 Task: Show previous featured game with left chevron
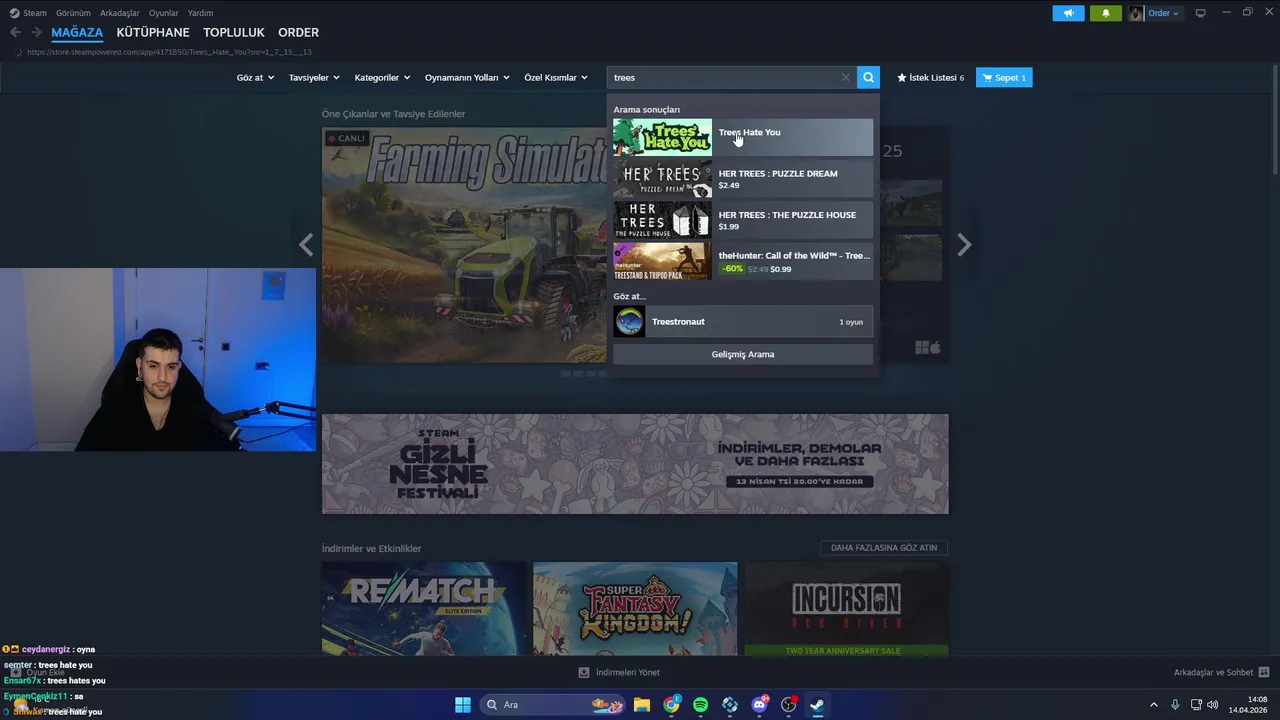(x=306, y=245)
